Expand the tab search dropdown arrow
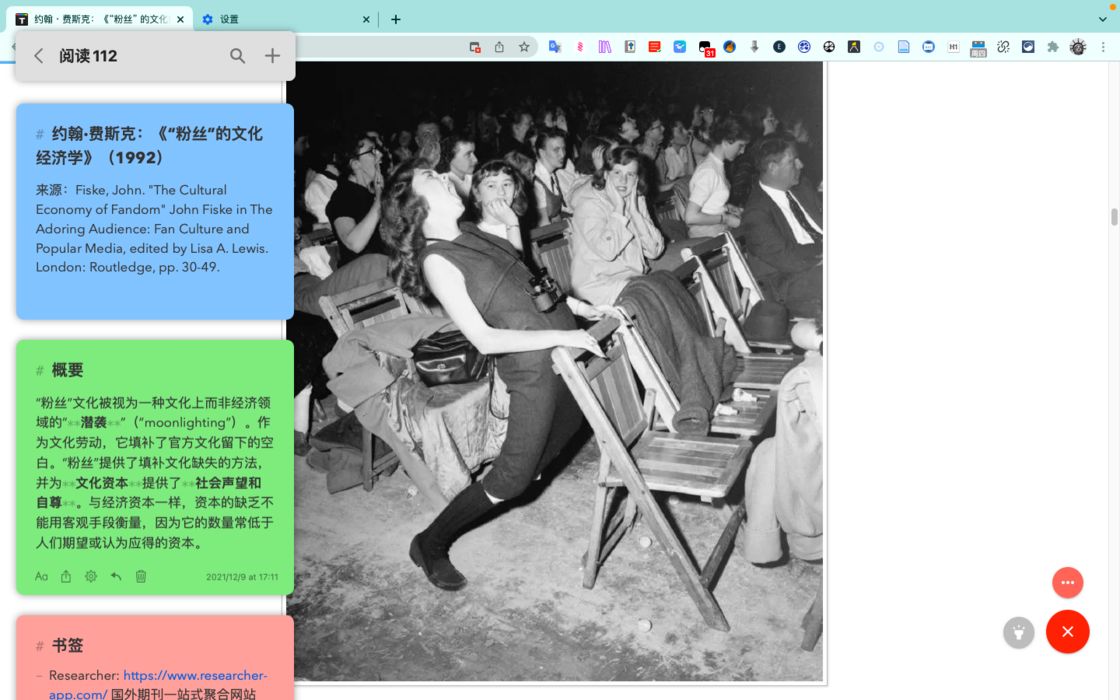Viewport: 1120px width, 700px height. (x=1102, y=19)
